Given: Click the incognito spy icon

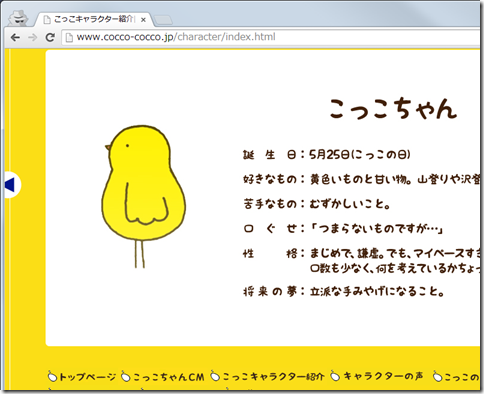Looking at the screenshot, I should [x=18, y=18].
